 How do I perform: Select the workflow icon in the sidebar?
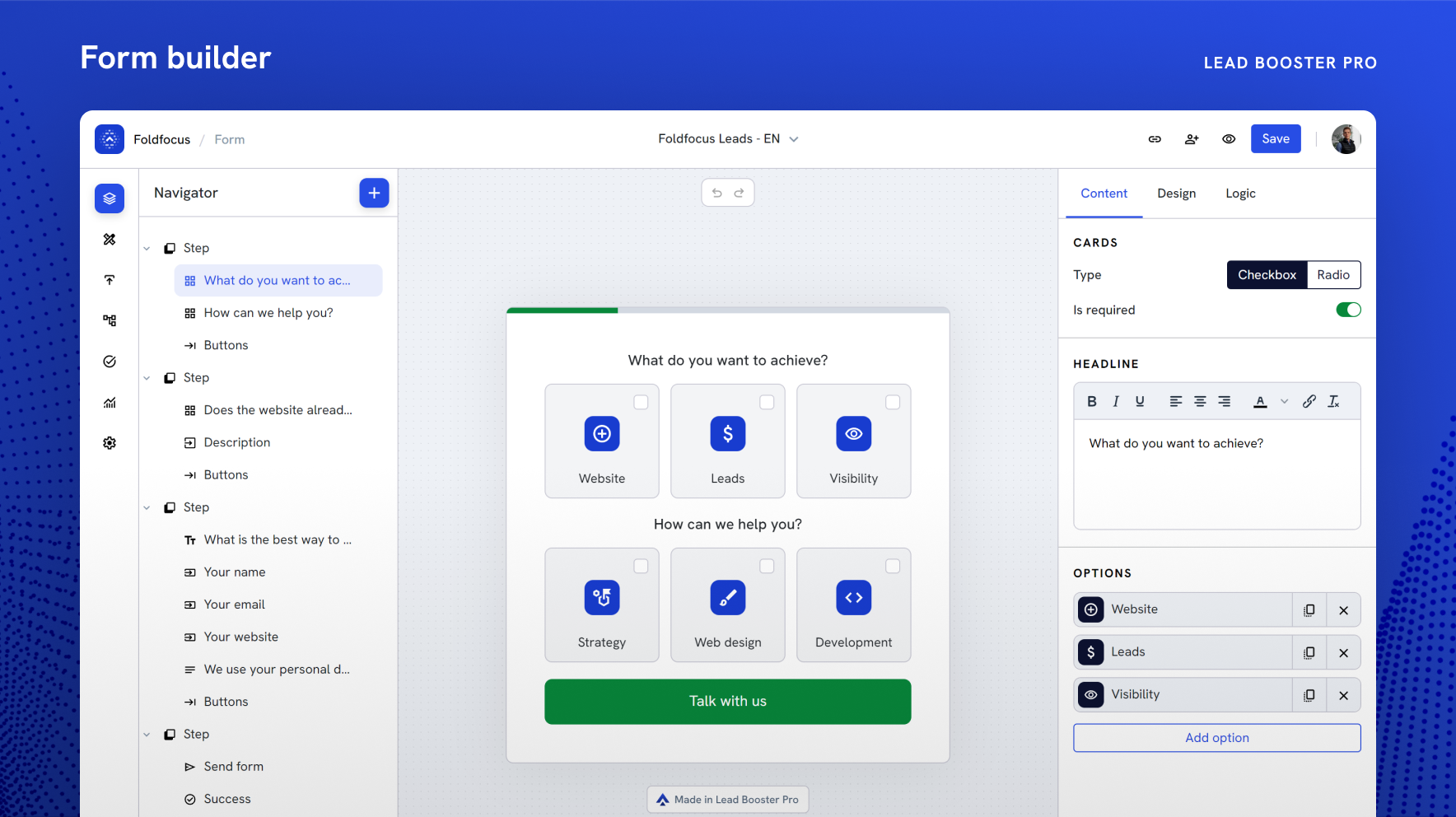coord(109,320)
